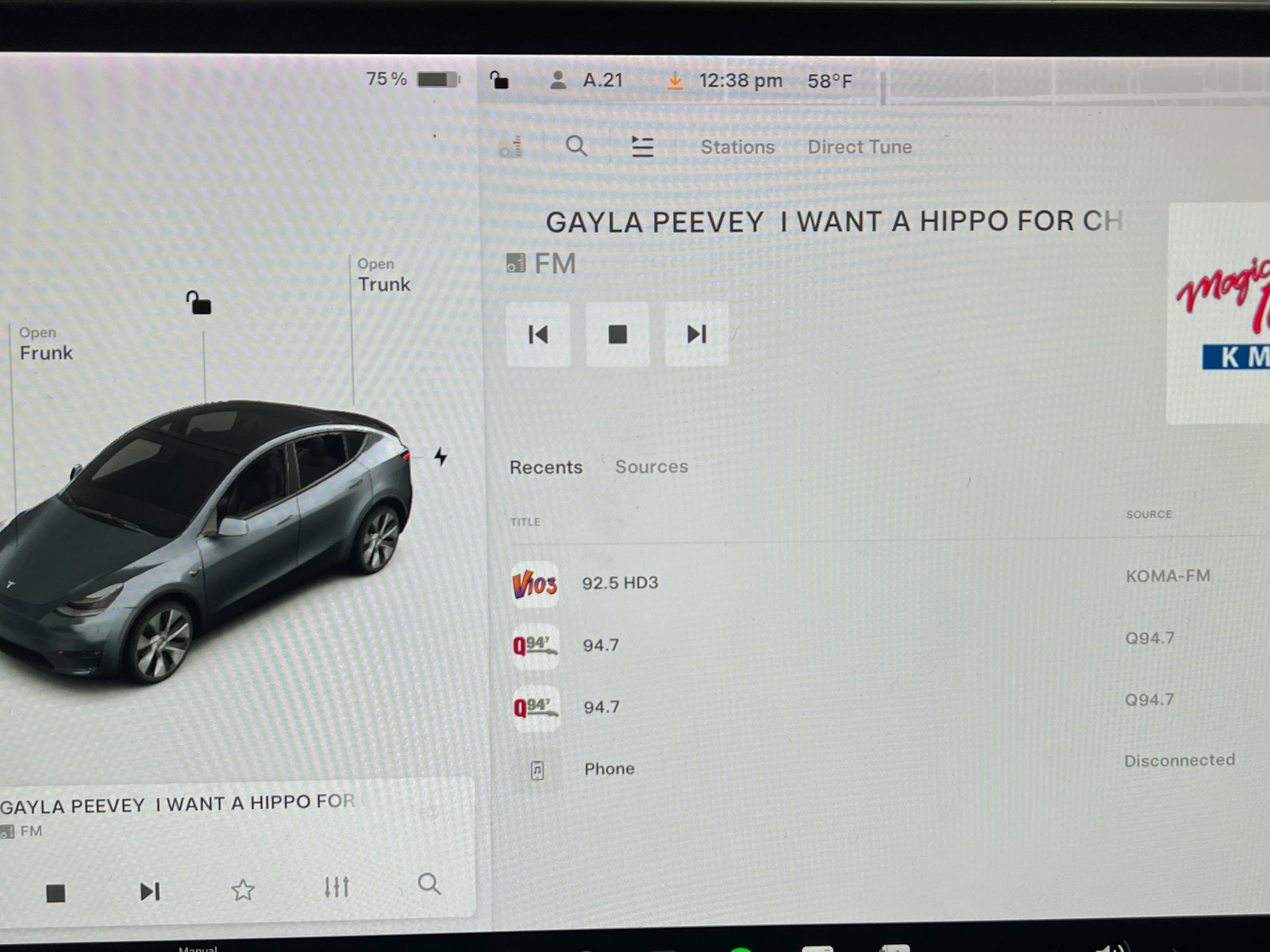Tap the radio source icon next to FM
The image size is (1270, 952).
click(x=516, y=263)
